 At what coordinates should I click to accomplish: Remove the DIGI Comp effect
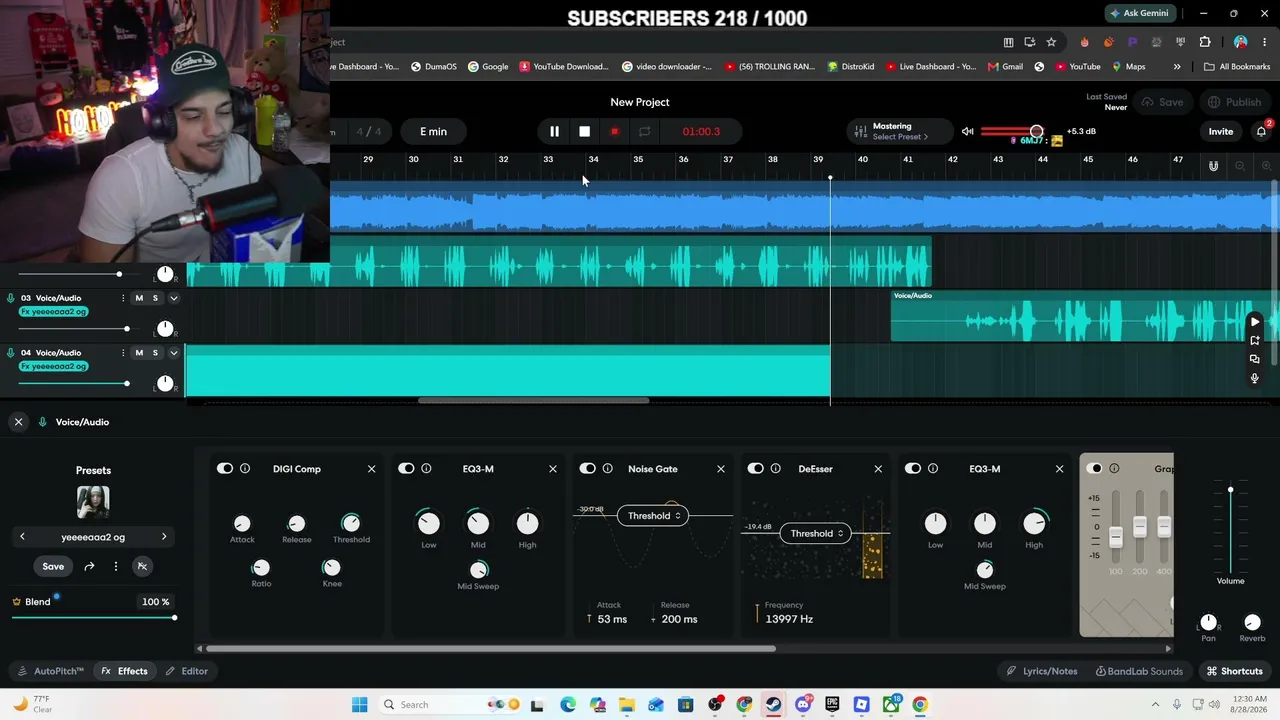pos(371,468)
